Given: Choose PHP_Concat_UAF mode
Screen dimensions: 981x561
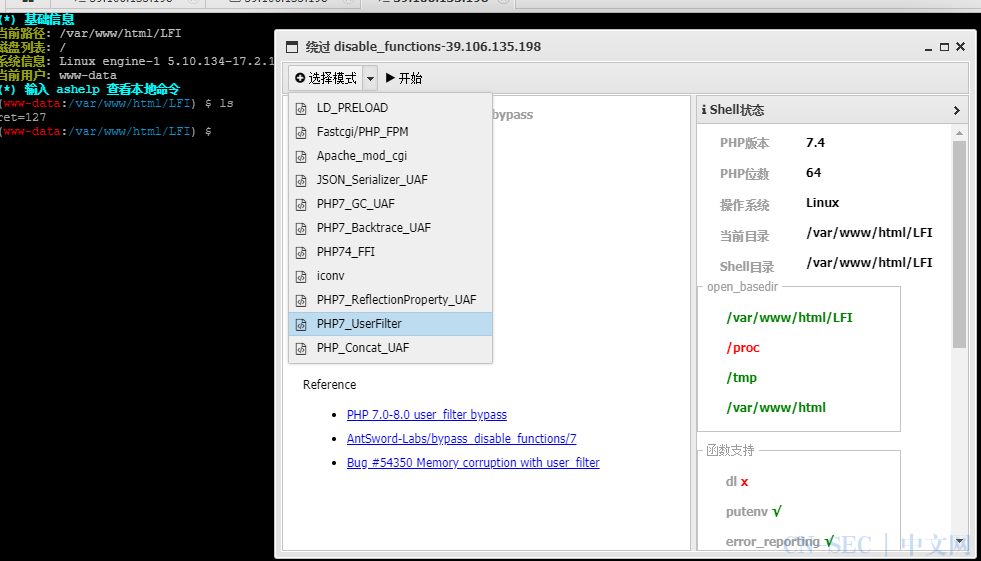Looking at the screenshot, I should [390, 348].
